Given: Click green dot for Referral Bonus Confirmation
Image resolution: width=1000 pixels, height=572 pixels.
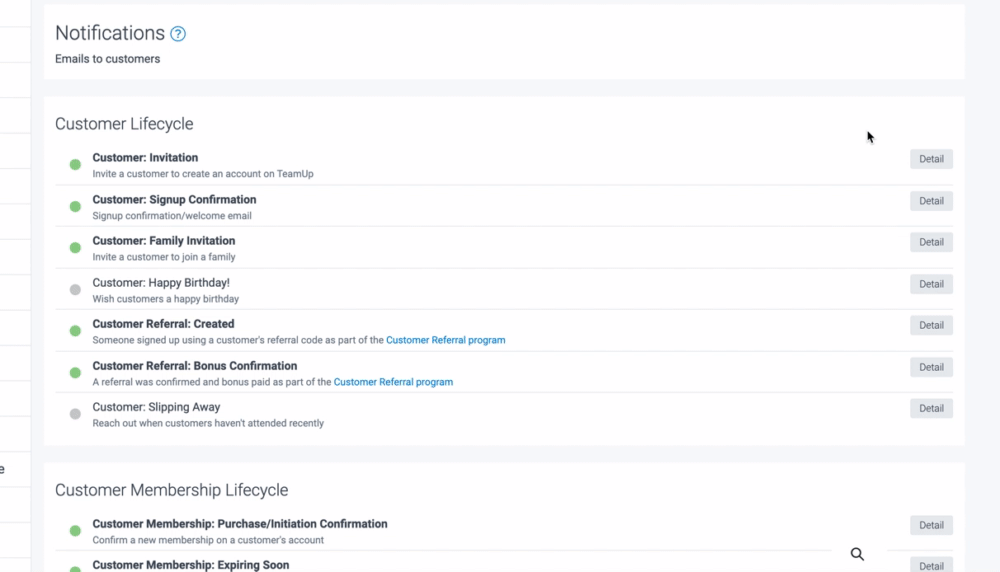Looking at the screenshot, I should coord(75,373).
